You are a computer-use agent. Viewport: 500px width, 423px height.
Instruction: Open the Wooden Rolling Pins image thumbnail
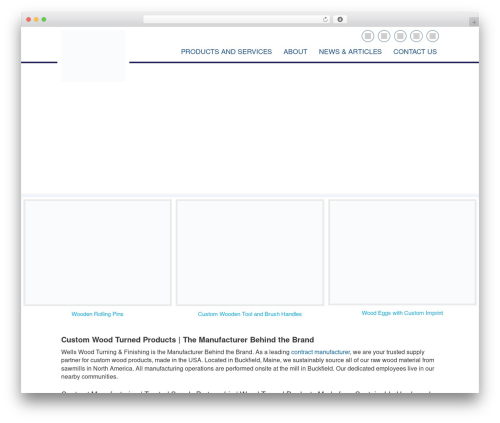98,252
